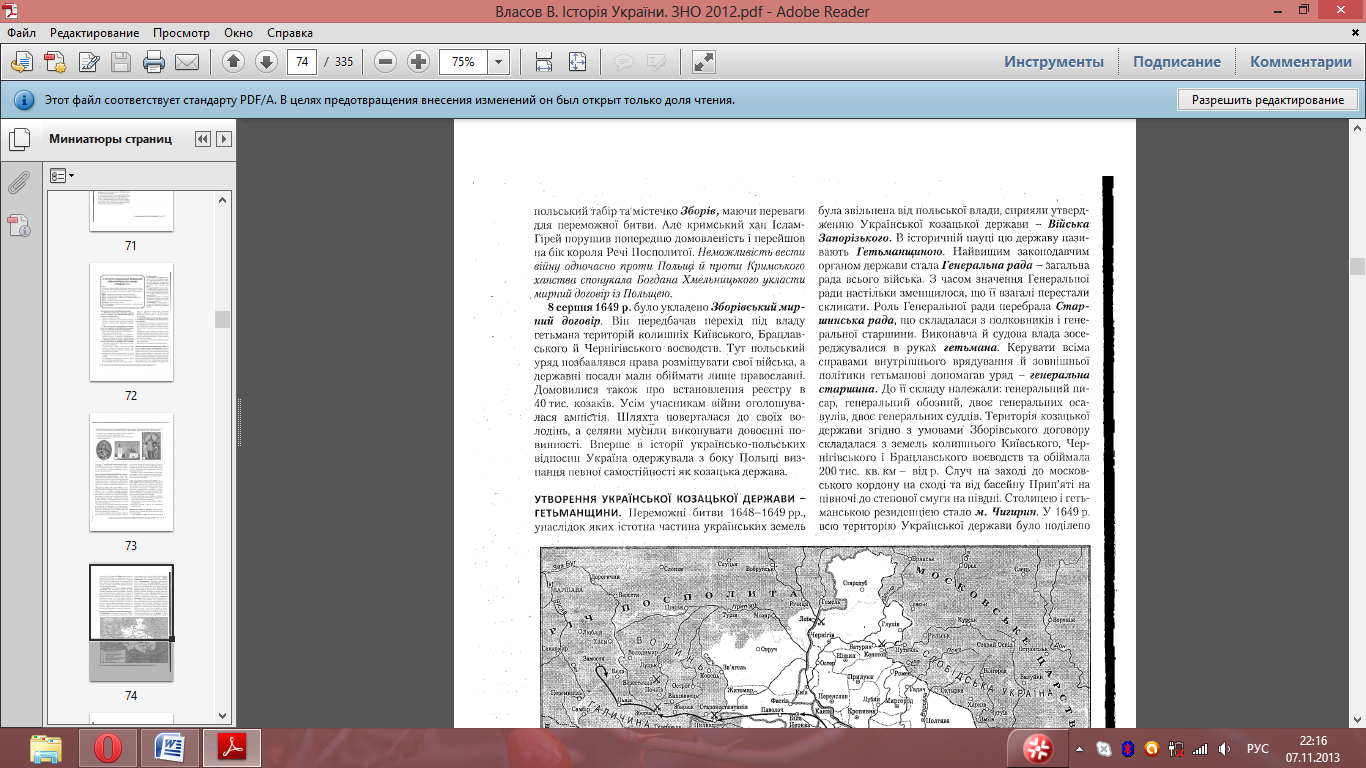Click the РУС language indicator
1366x768 pixels.
pyautogui.click(x=1258, y=748)
